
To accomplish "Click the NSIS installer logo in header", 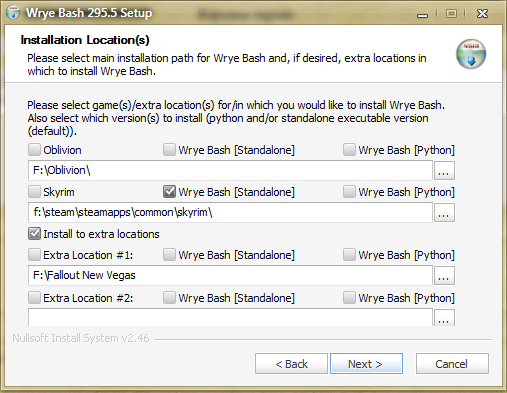I will [x=471, y=54].
